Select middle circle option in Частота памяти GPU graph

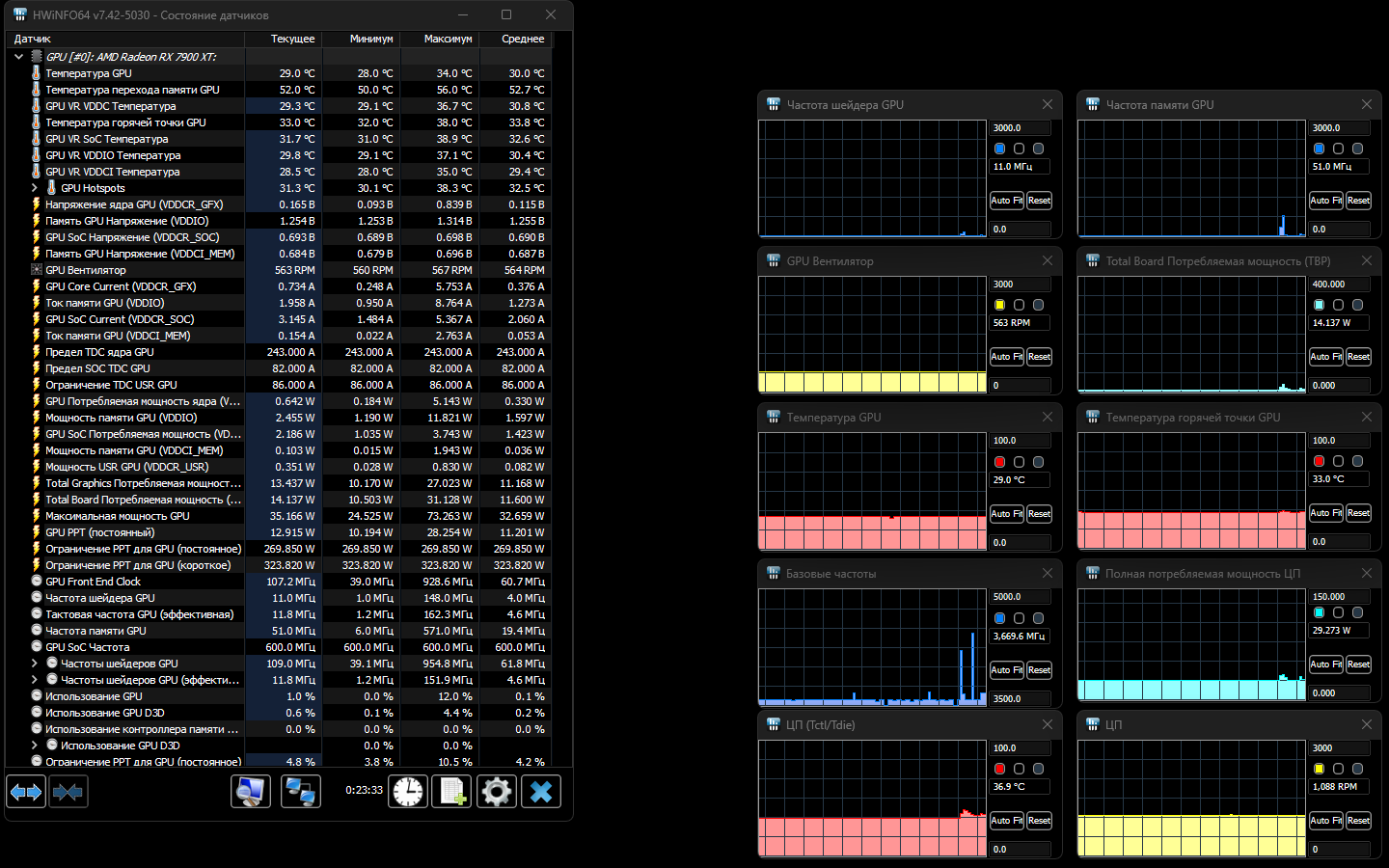coord(1338,149)
